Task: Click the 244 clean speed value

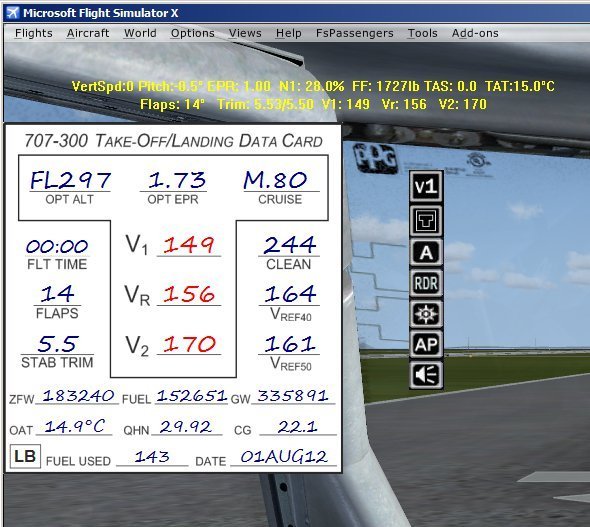Action: (289, 245)
